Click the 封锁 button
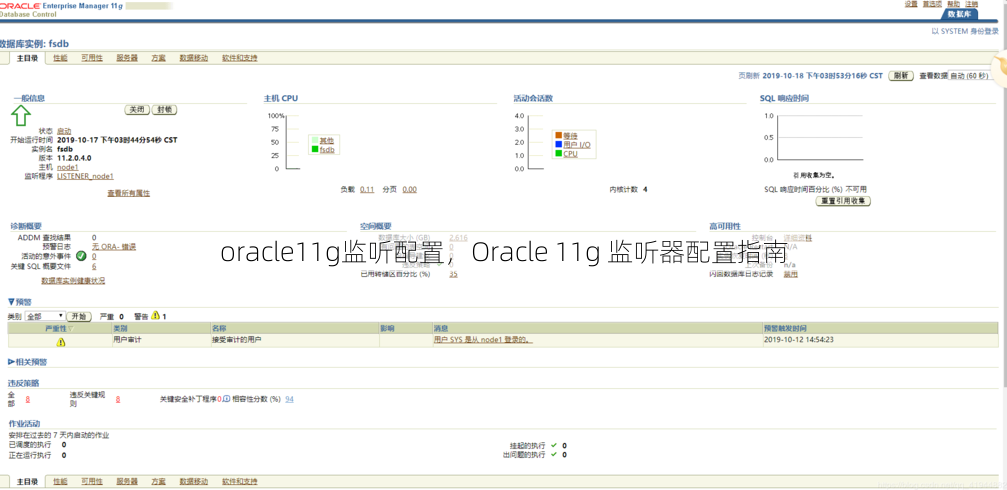1007x490 pixels. click(x=165, y=110)
